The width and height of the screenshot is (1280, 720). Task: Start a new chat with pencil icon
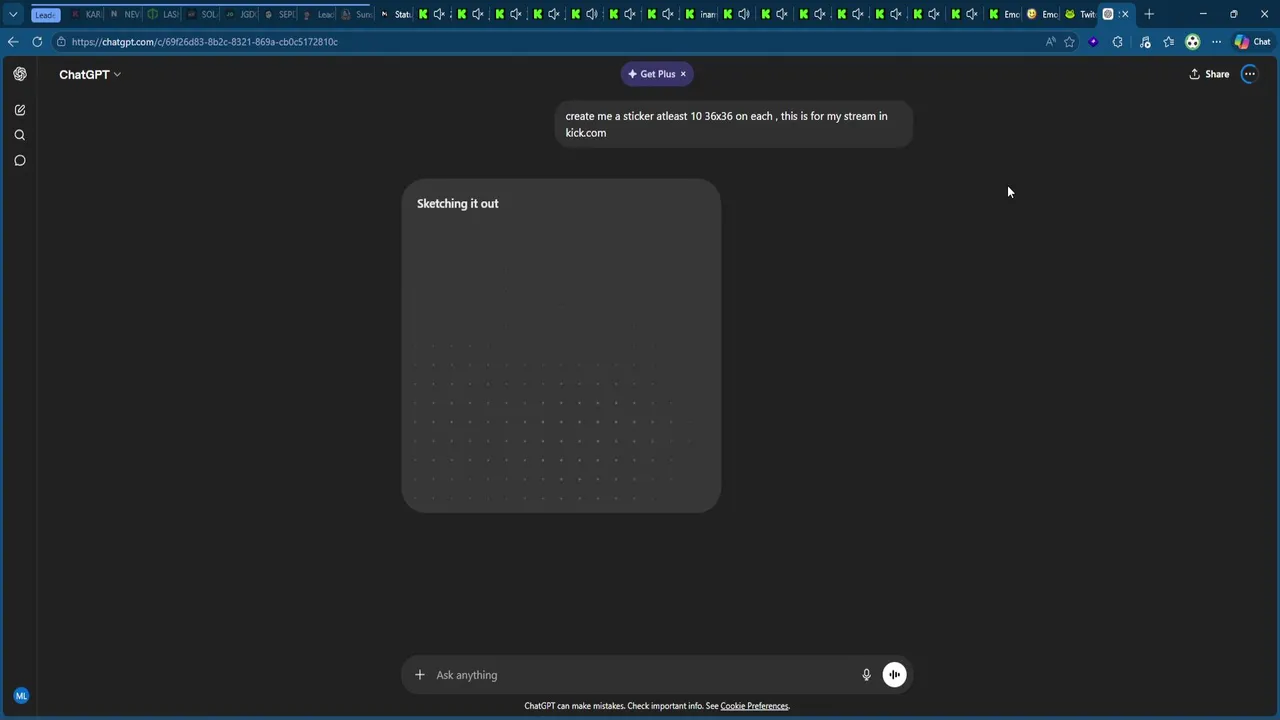tap(20, 110)
